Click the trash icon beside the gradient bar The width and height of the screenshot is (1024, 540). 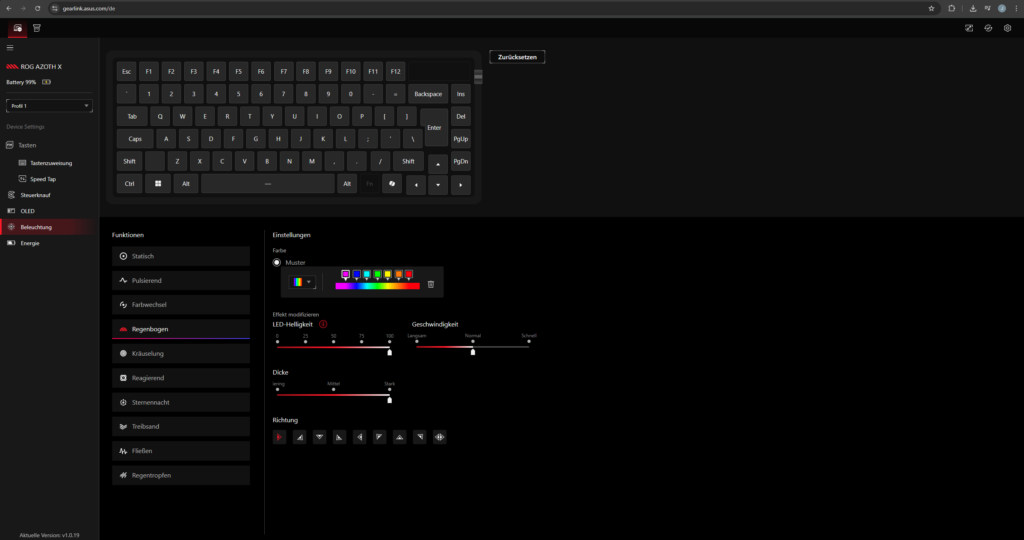tap(430, 284)
